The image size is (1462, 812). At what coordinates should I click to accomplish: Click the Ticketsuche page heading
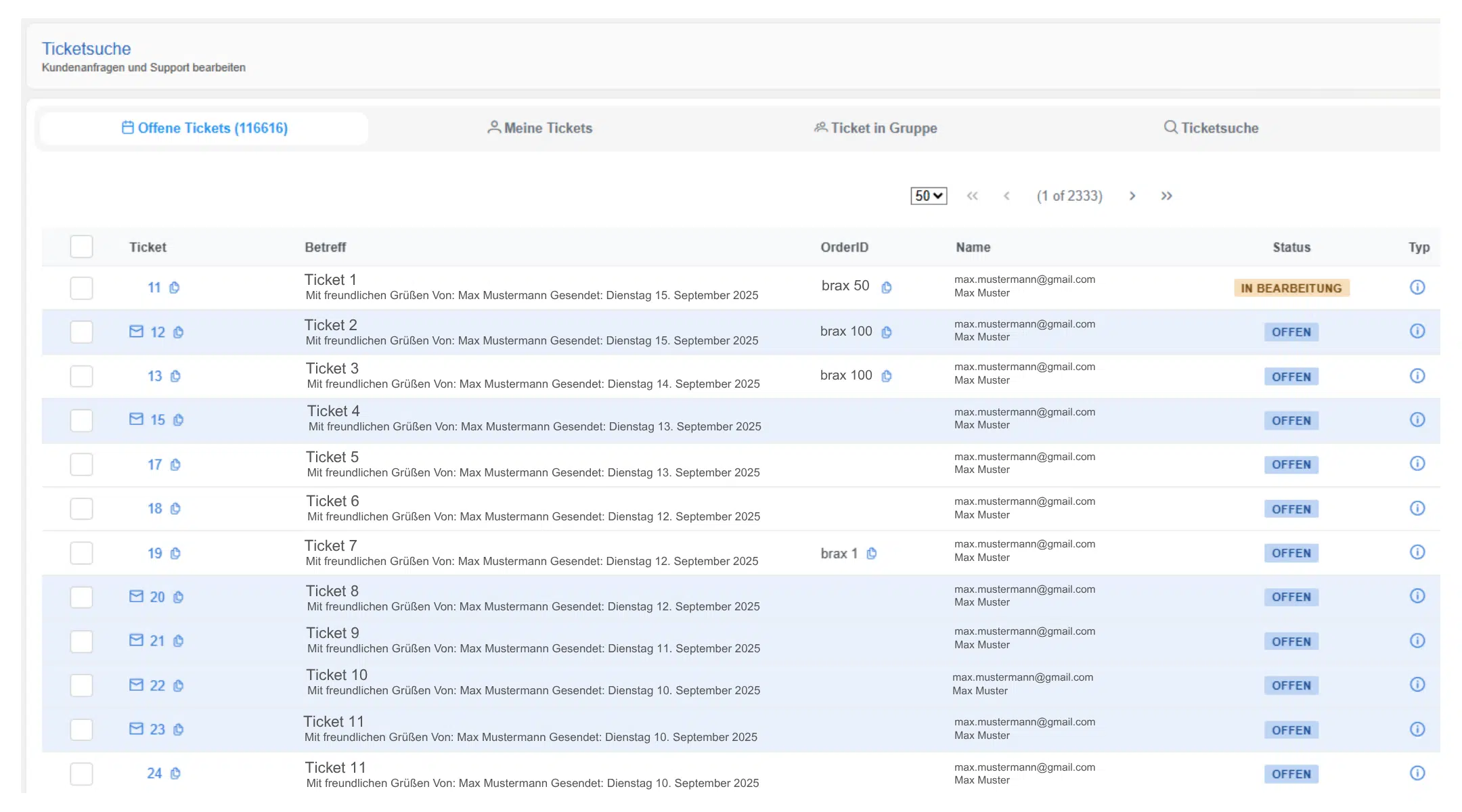coord(87,49)
